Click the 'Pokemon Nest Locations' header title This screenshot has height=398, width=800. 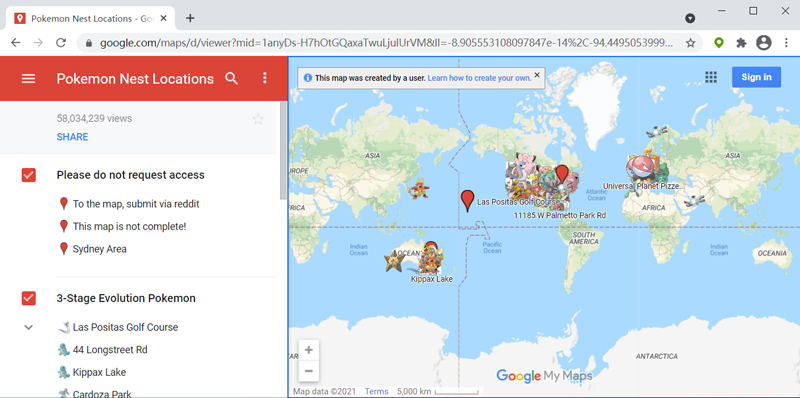[x=135, y=79]
